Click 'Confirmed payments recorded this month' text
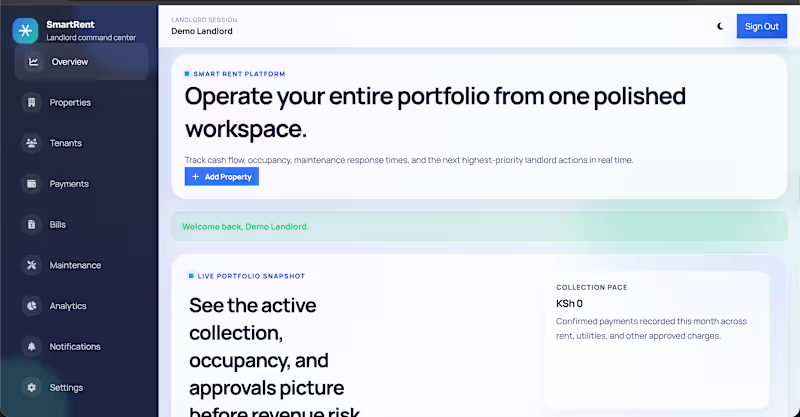800x417 pixels. tap(652, 329)
